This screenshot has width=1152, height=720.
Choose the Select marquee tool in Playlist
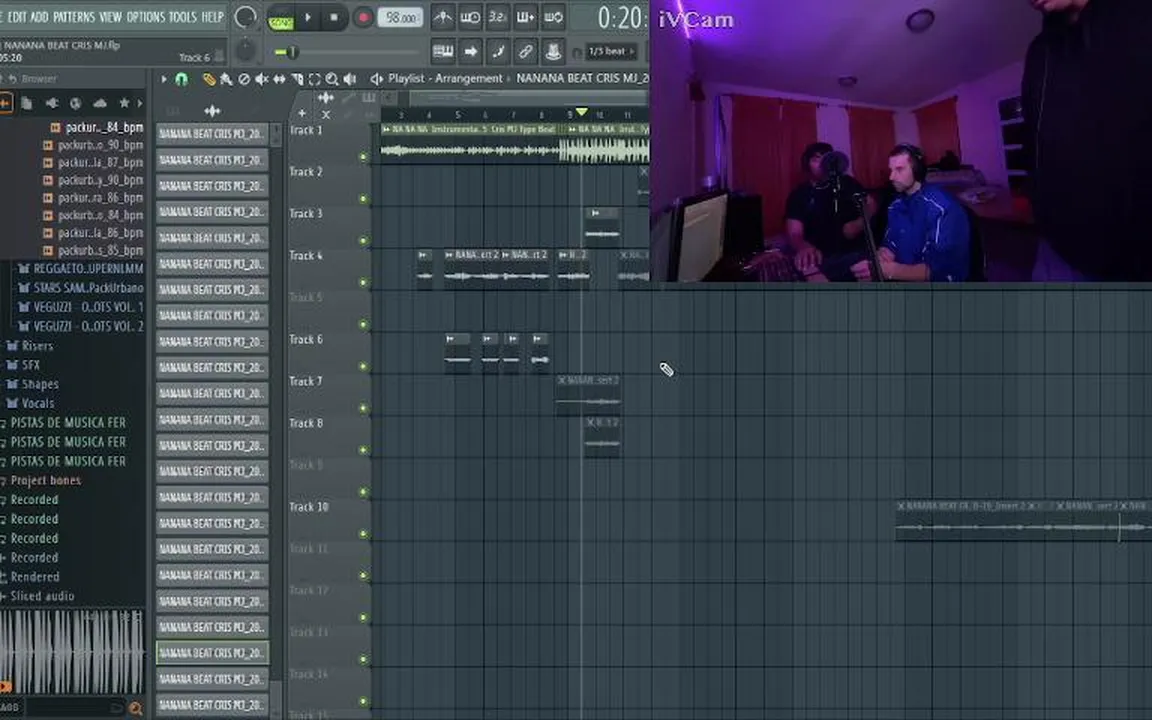click(x=314, y=79)
